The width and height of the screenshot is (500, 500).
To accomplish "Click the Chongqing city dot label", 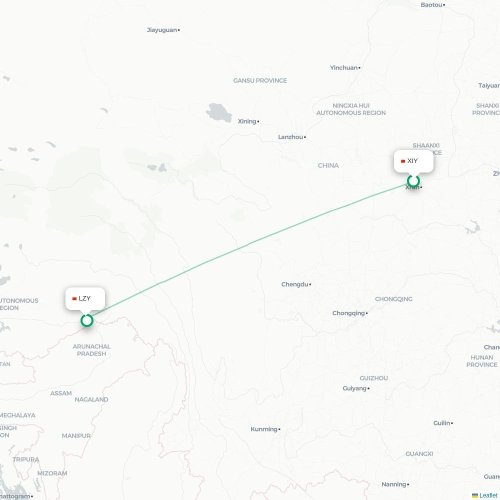I will point(350,313).
